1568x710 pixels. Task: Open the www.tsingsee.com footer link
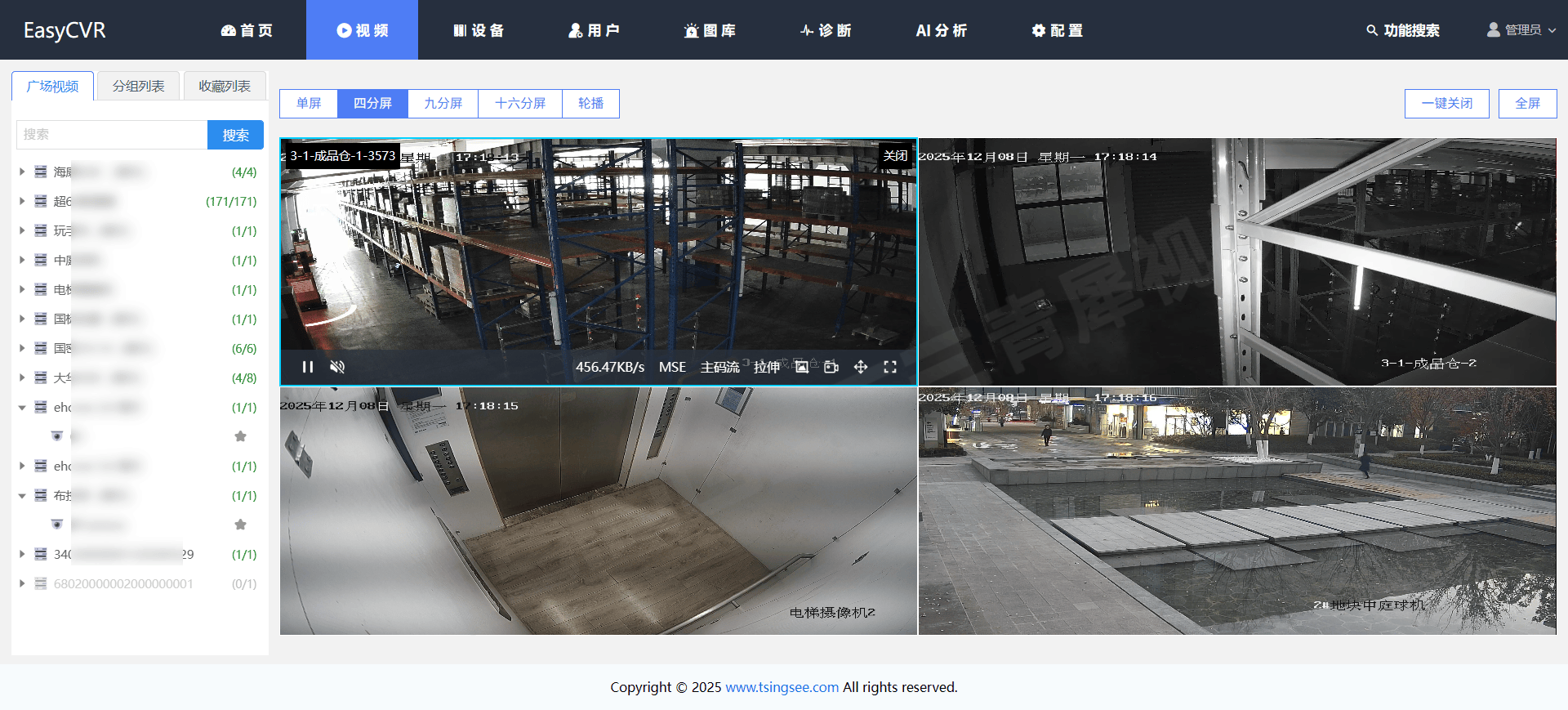(782, 687)
